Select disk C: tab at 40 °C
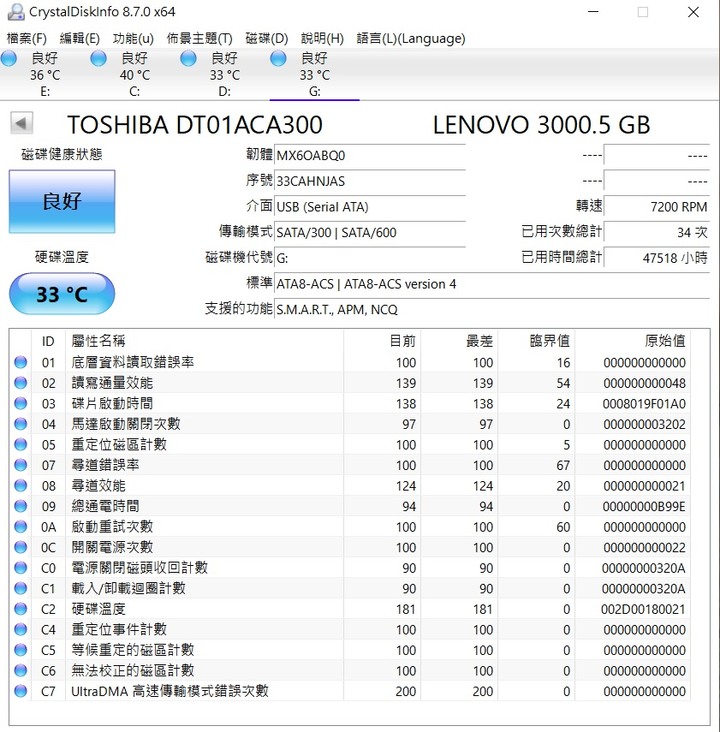720x732 pixels. [x=134, y=75]
